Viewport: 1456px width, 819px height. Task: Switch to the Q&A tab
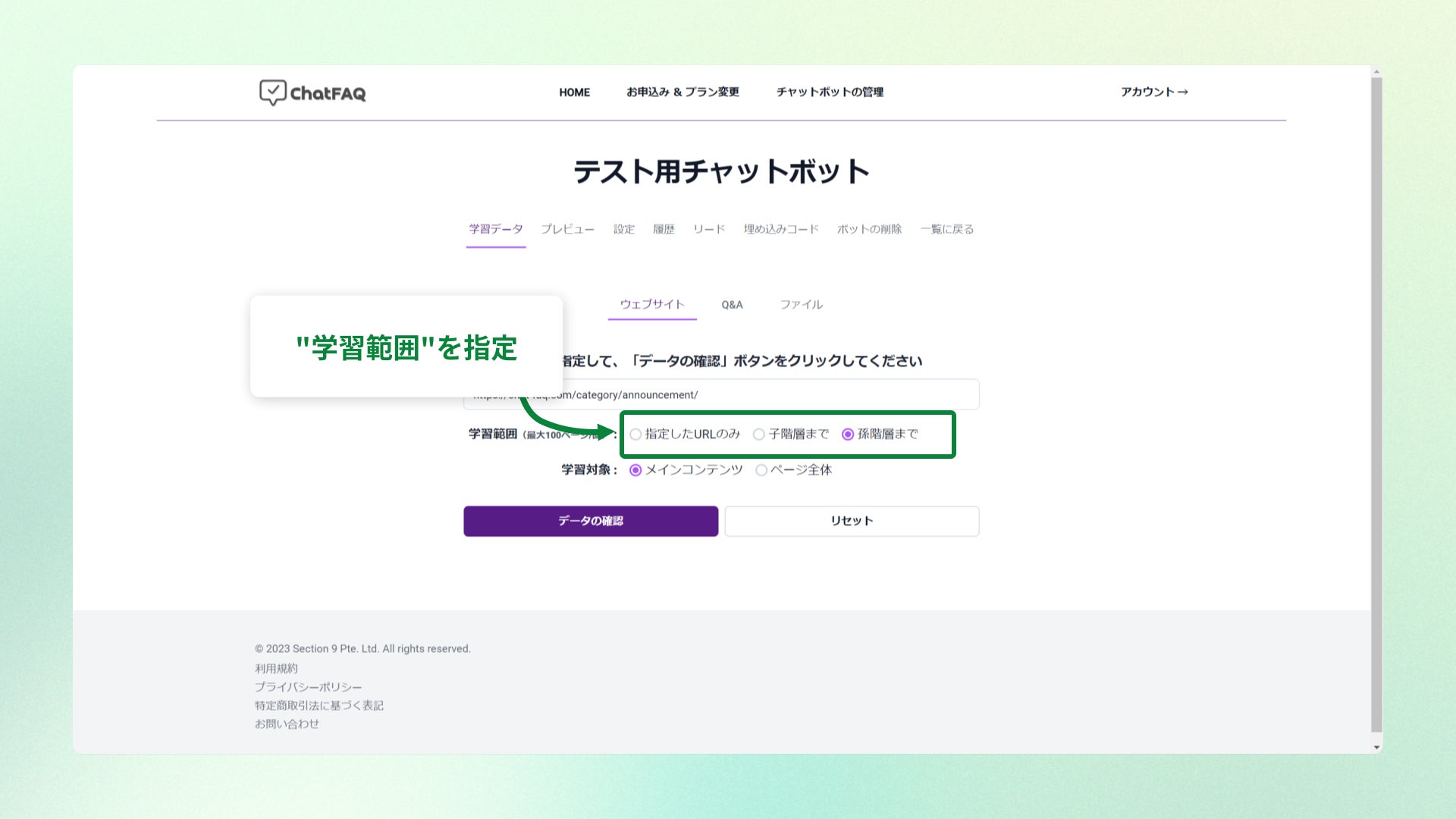[x=732, y=305]
